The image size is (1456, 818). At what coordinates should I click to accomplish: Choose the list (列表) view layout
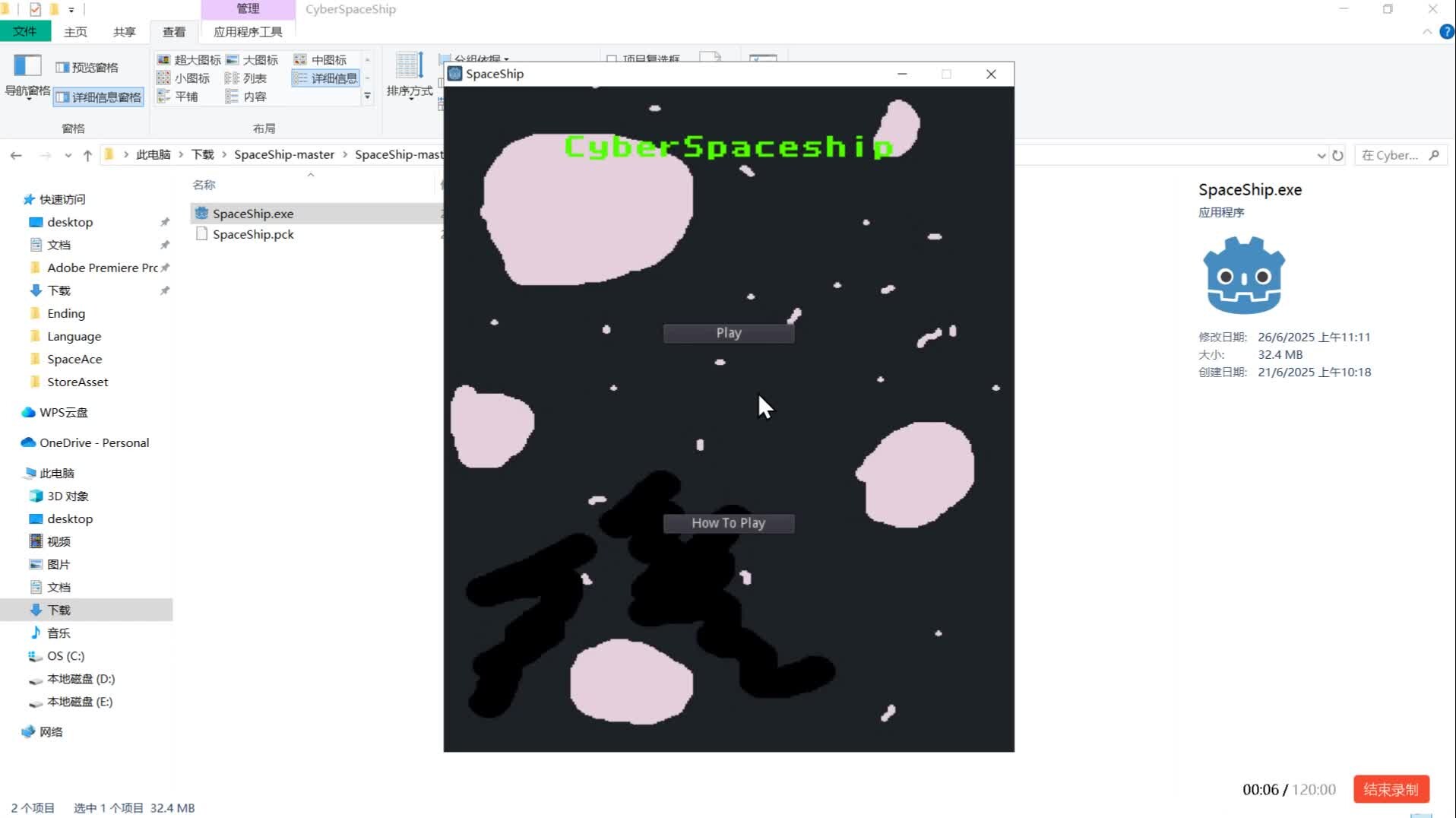tap(246, 78)
